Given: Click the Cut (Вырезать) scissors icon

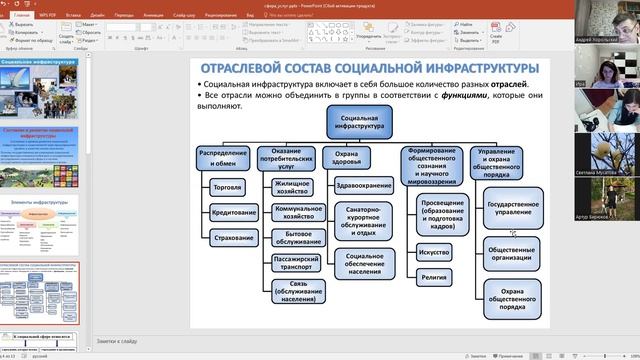Looking at the screenshot, I should coord(11,24).
